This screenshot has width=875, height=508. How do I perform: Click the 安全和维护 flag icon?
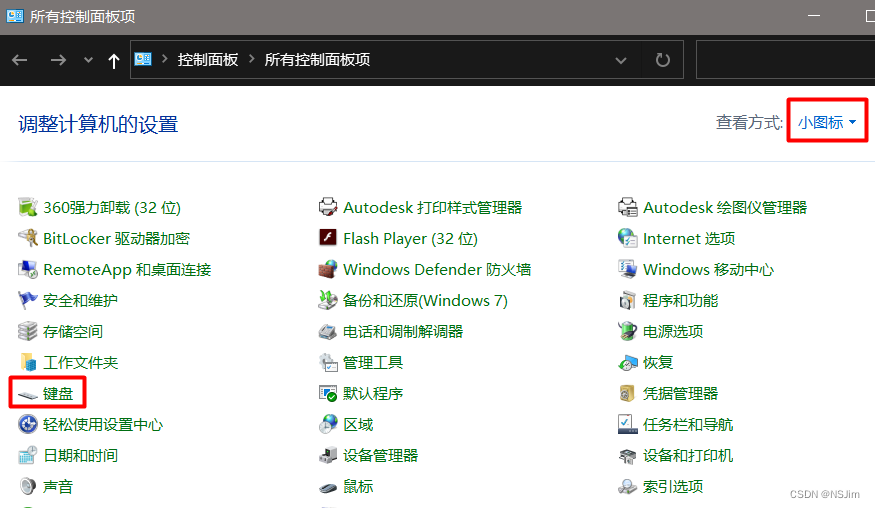click(27, 300)
